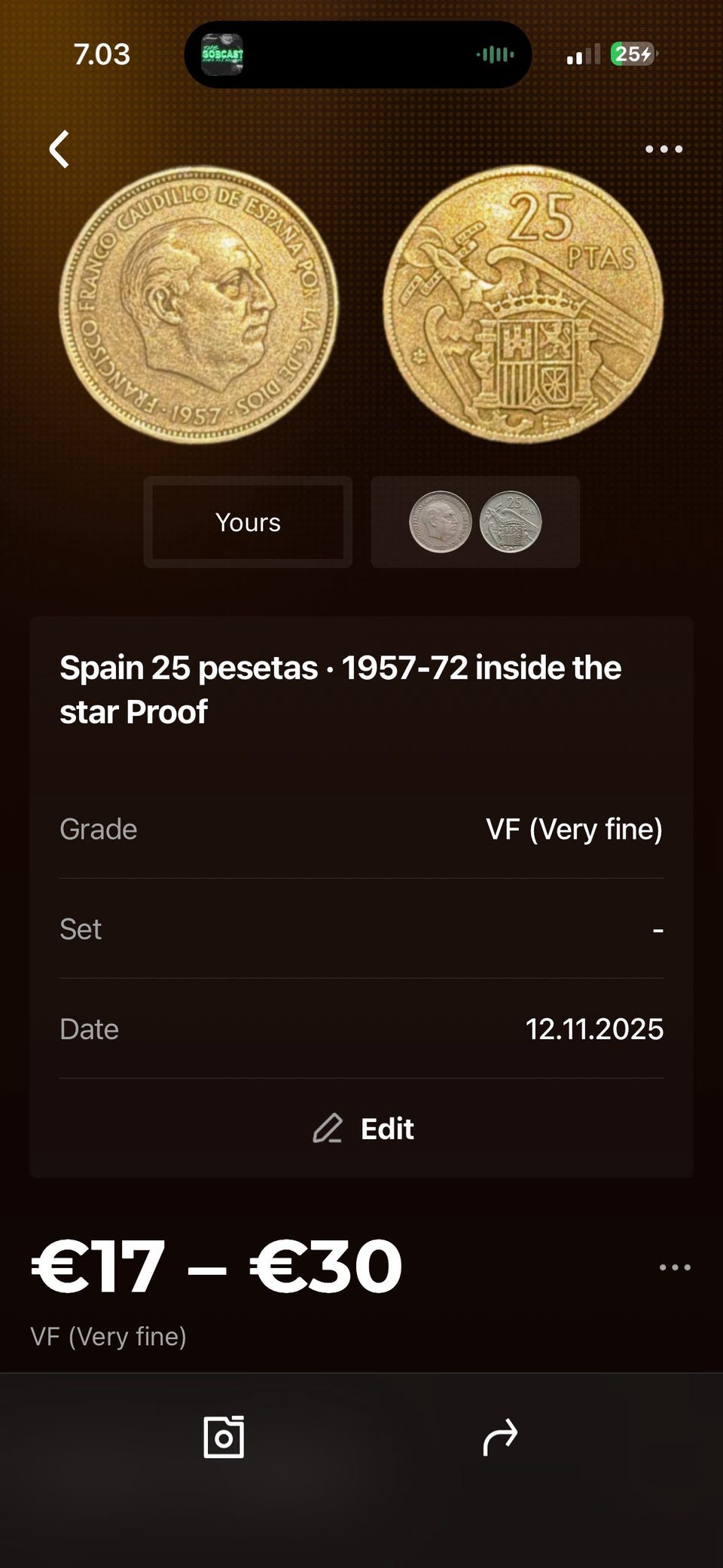Image resolution: width=723 pixels, height=1568 pixels.
Task: Open the top-right three-dot menu
Action: [x=664, y=149]
